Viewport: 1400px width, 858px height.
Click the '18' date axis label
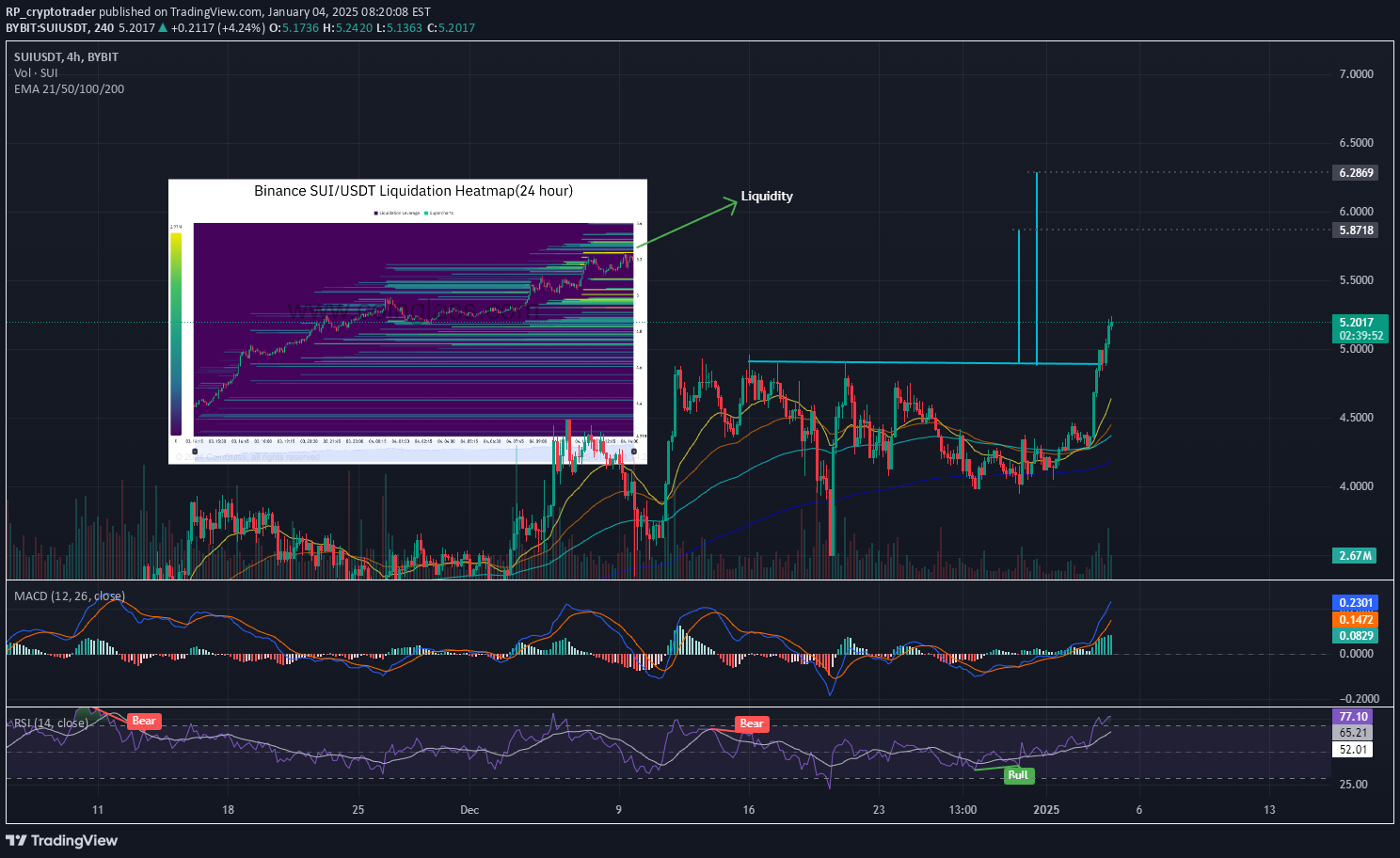[228, 810]
